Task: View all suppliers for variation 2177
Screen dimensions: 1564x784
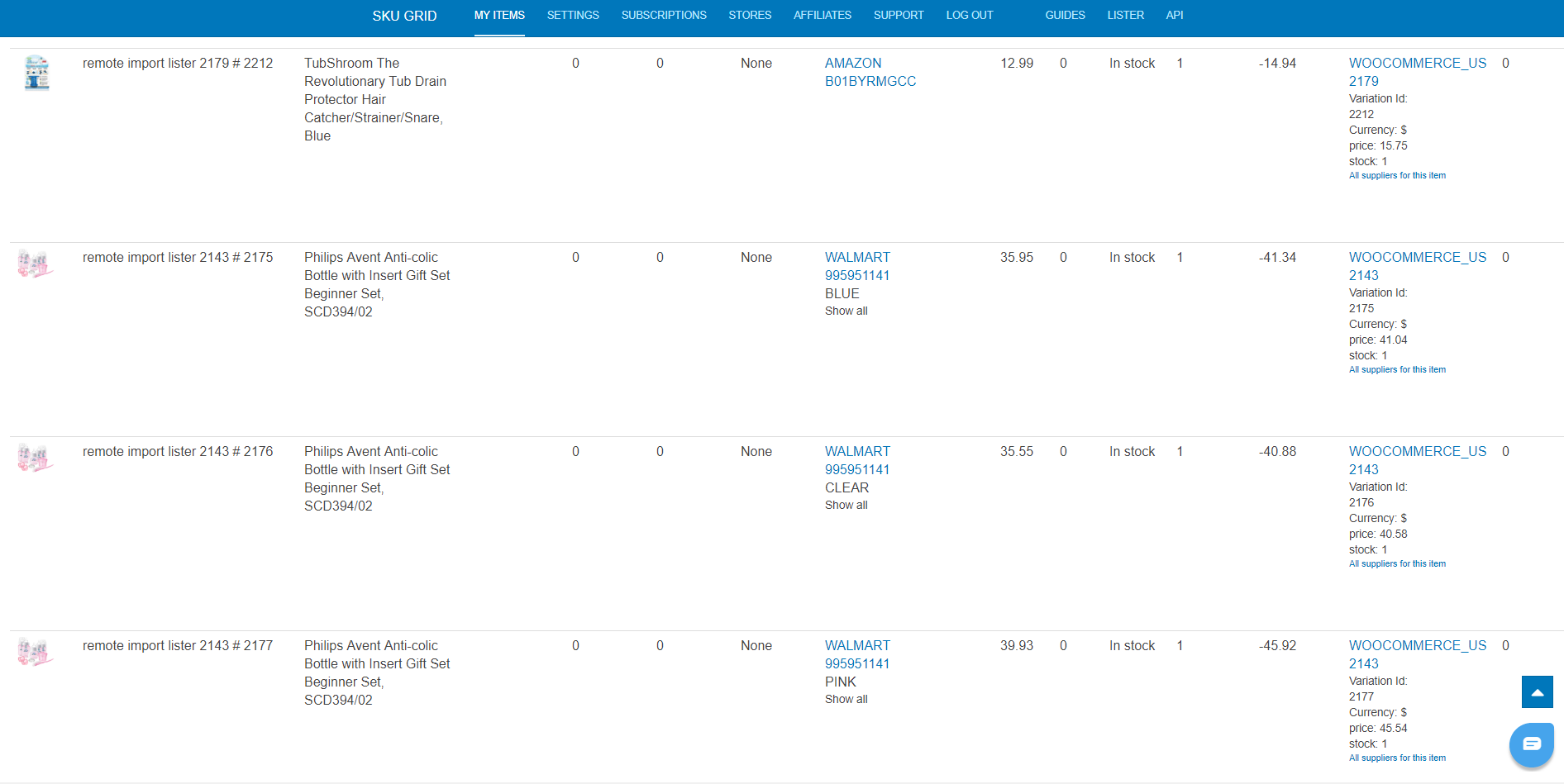Action: pos(1397,758)
